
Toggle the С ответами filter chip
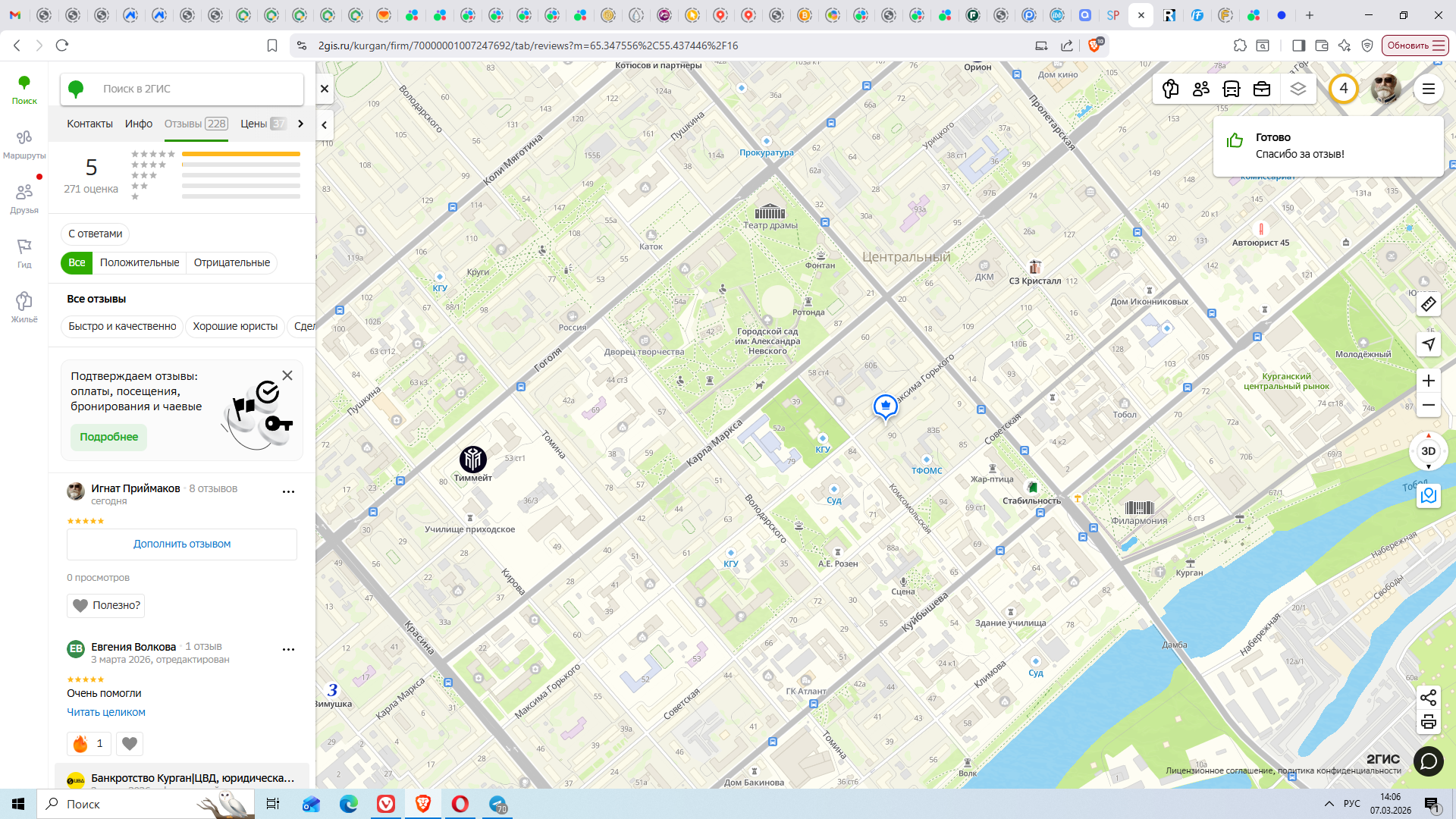click(x=95, y=234)
